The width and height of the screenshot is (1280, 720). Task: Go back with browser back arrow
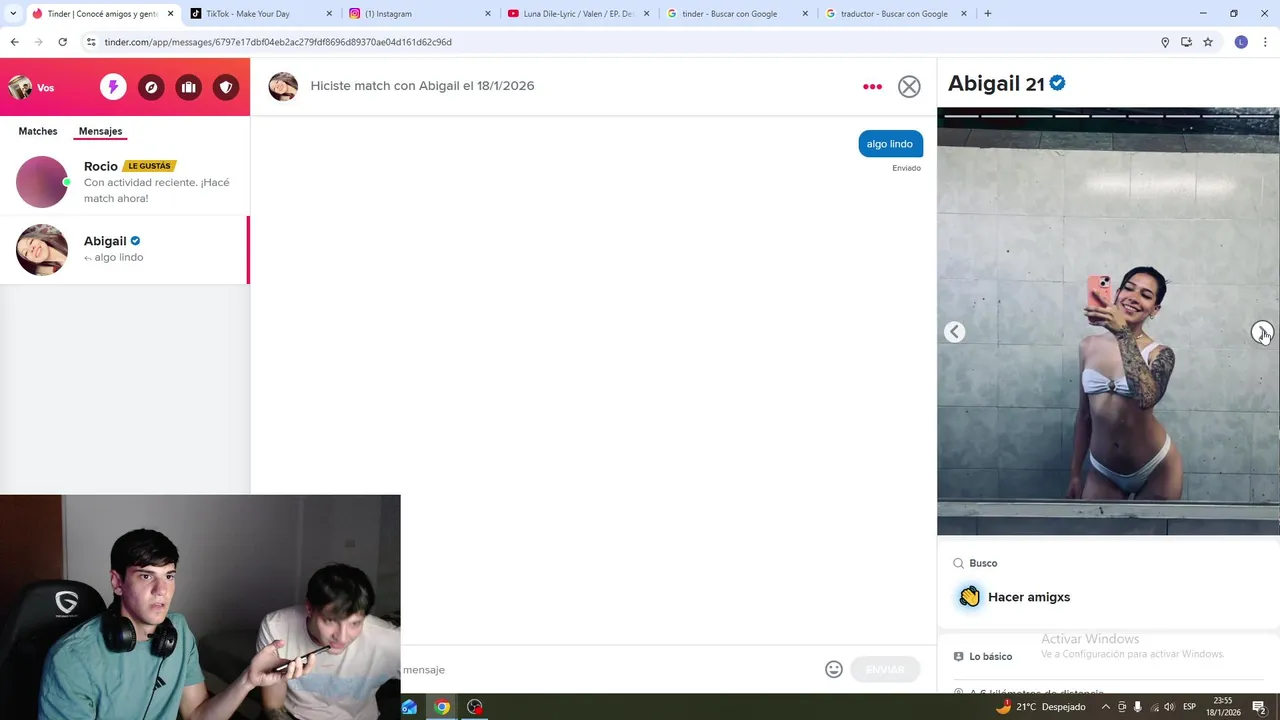[x=14, y=42]
